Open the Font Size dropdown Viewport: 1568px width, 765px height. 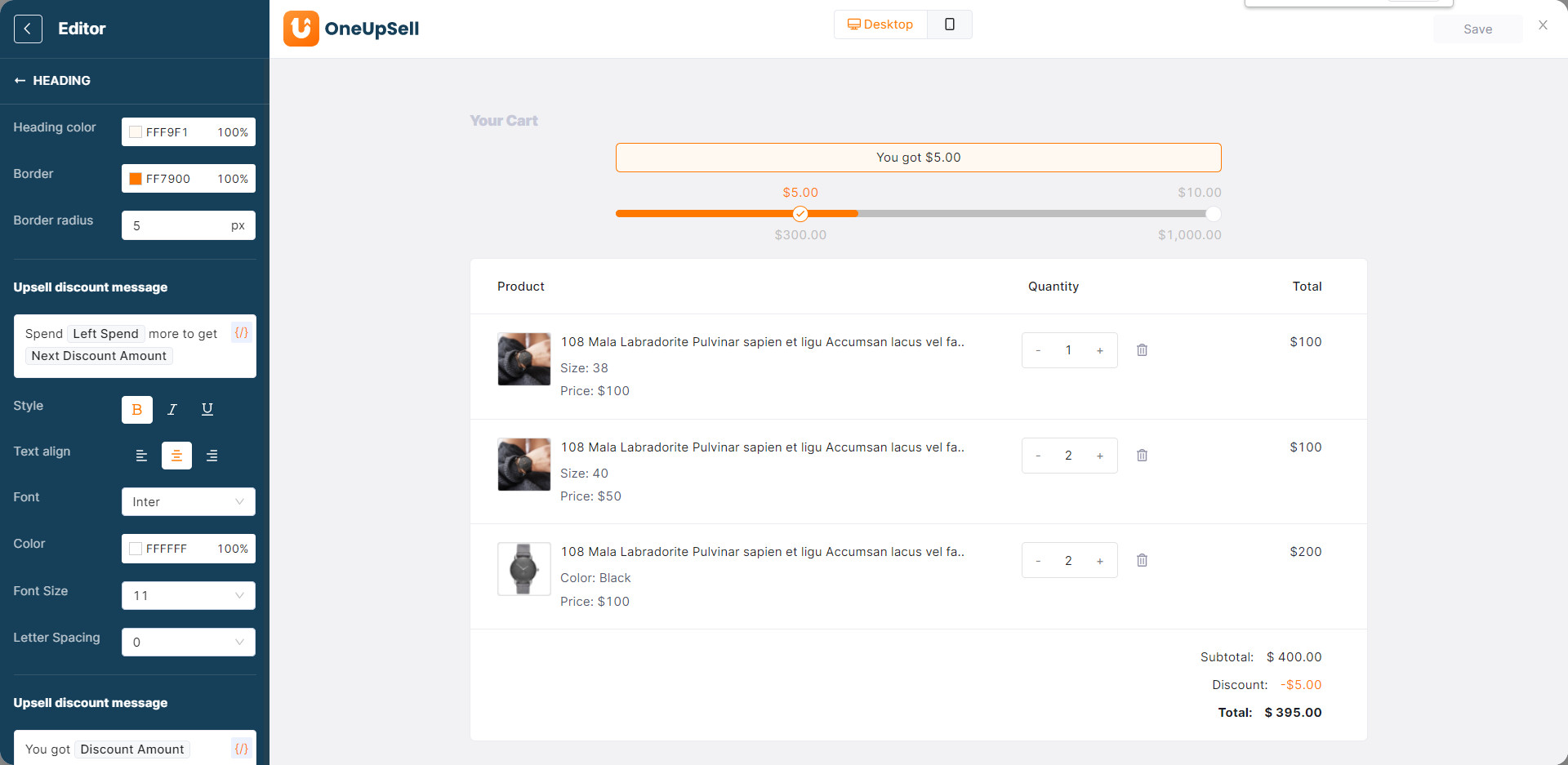pos(189,595)
